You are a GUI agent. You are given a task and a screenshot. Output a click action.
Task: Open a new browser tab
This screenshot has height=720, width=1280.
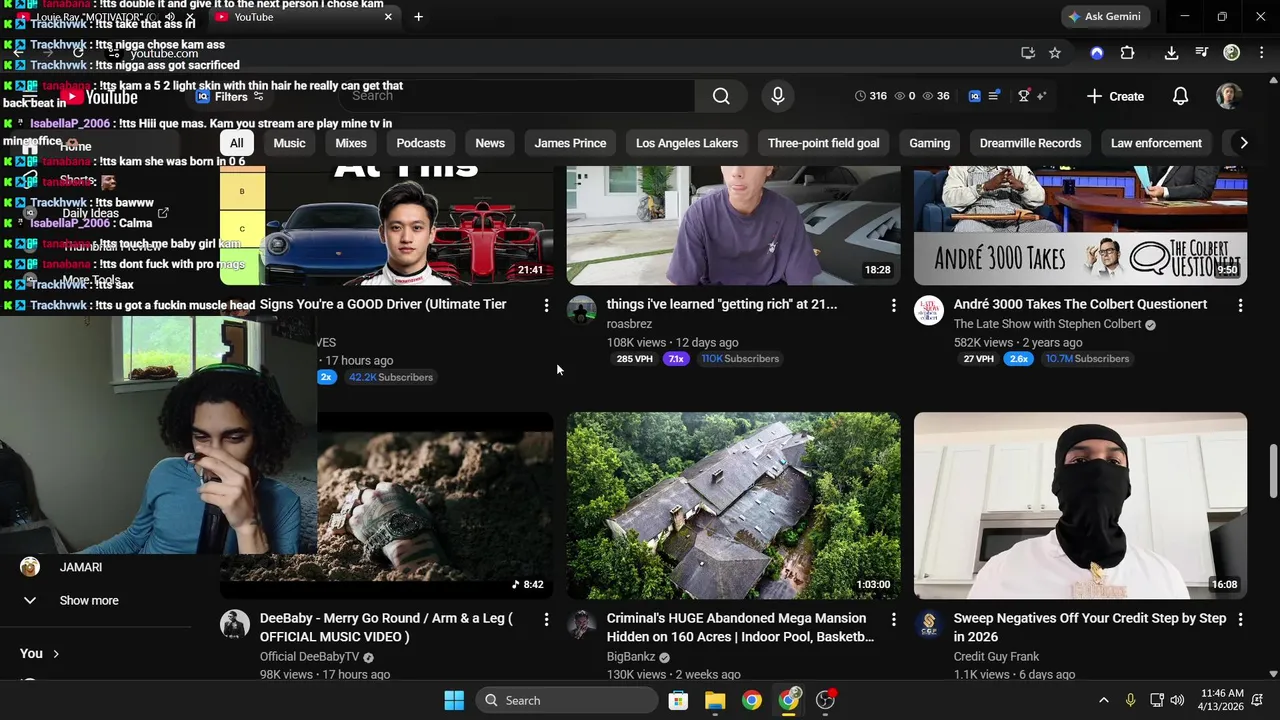pos(418,17)
